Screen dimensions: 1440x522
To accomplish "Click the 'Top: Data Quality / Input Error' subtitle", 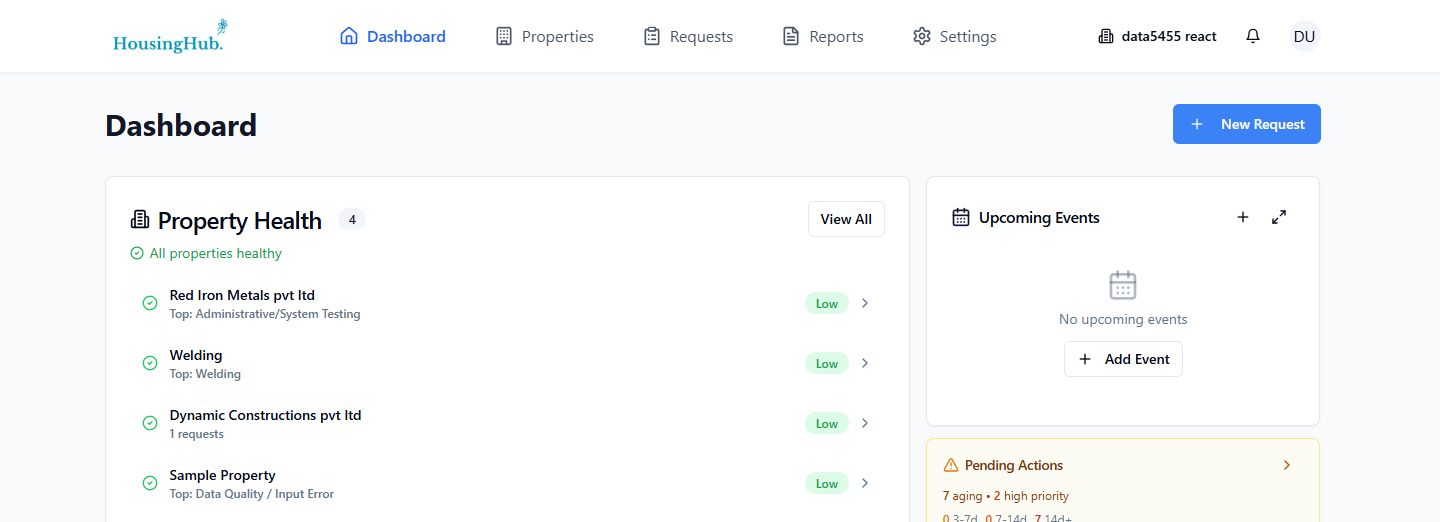I will (252, 494).
